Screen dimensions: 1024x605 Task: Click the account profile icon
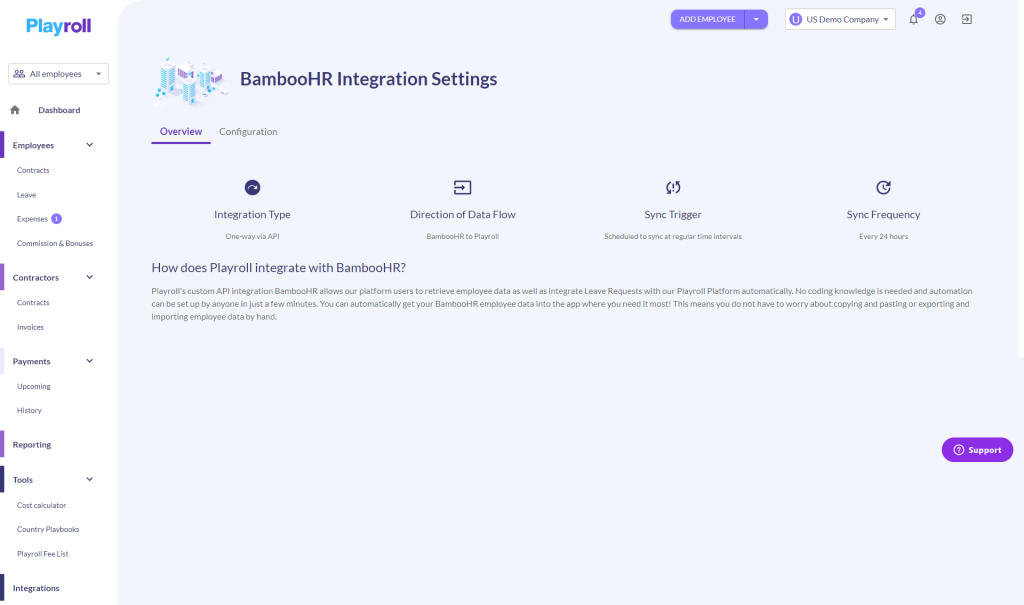939,18
